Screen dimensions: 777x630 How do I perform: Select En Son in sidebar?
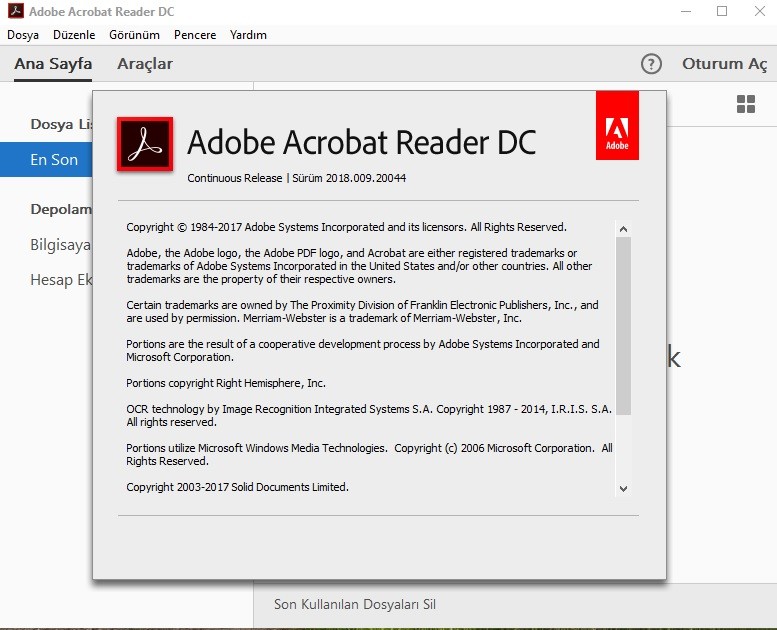pos(46,160)
